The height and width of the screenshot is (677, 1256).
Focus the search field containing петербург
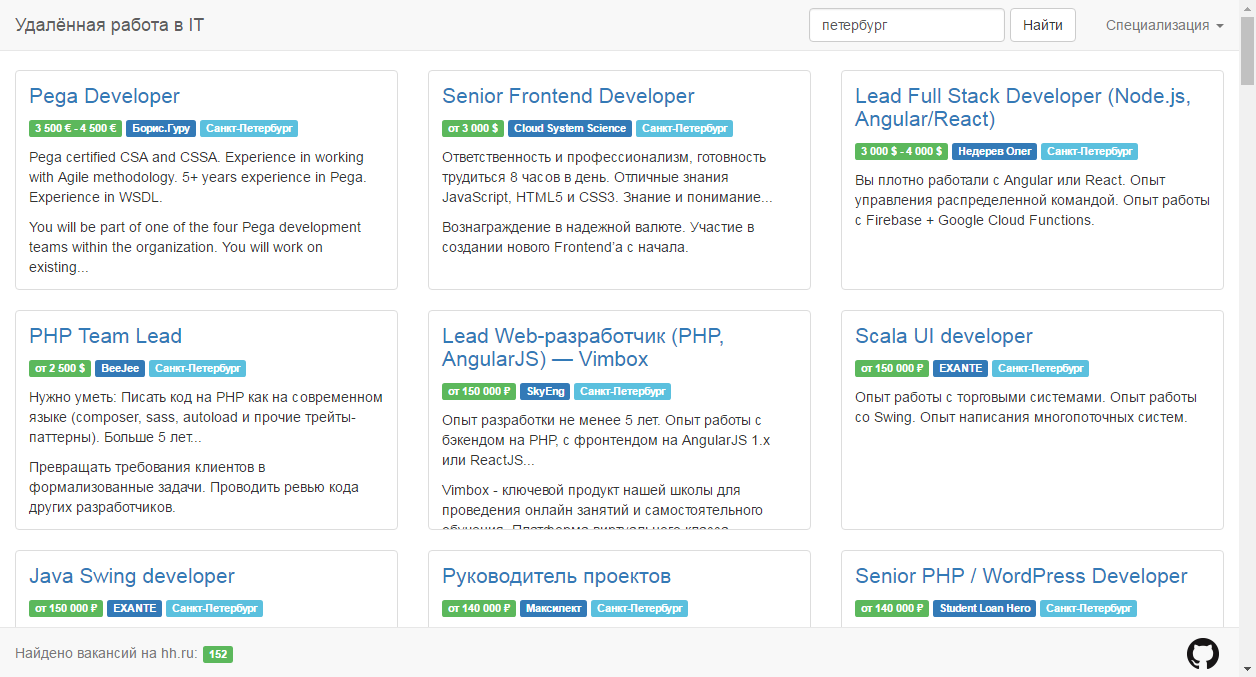(906, 25)
